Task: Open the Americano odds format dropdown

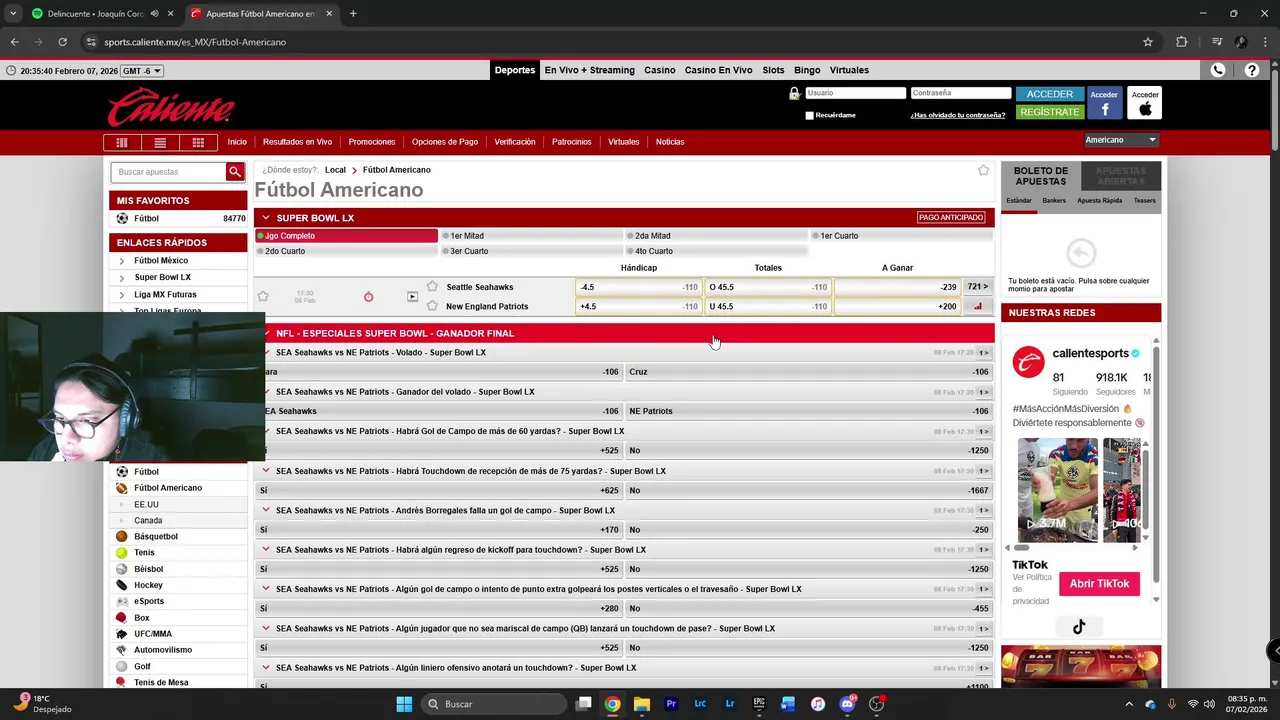Action: tap(1121, 140)
